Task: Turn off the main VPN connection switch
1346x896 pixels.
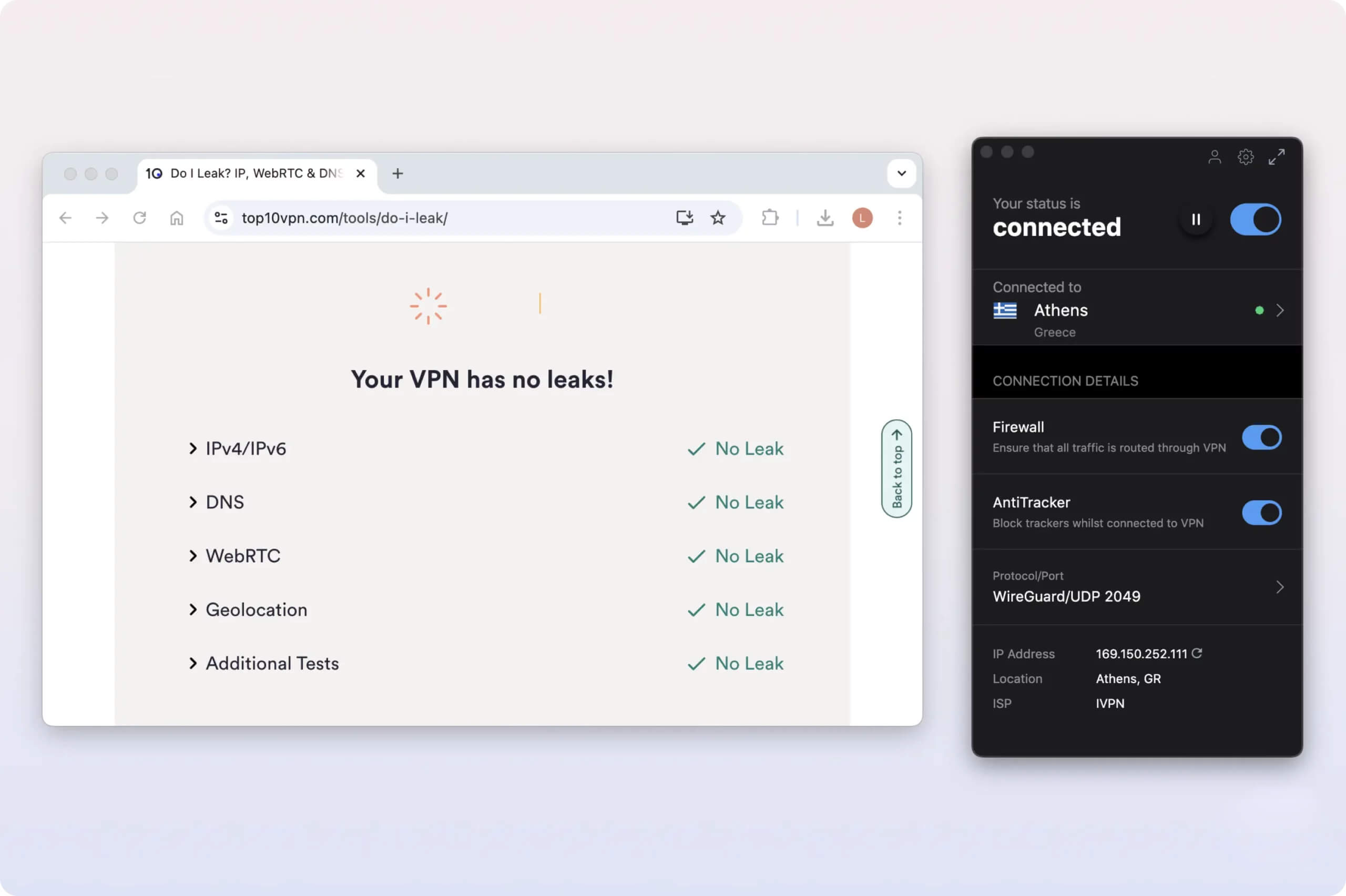Action: [x=1255, y=219]
